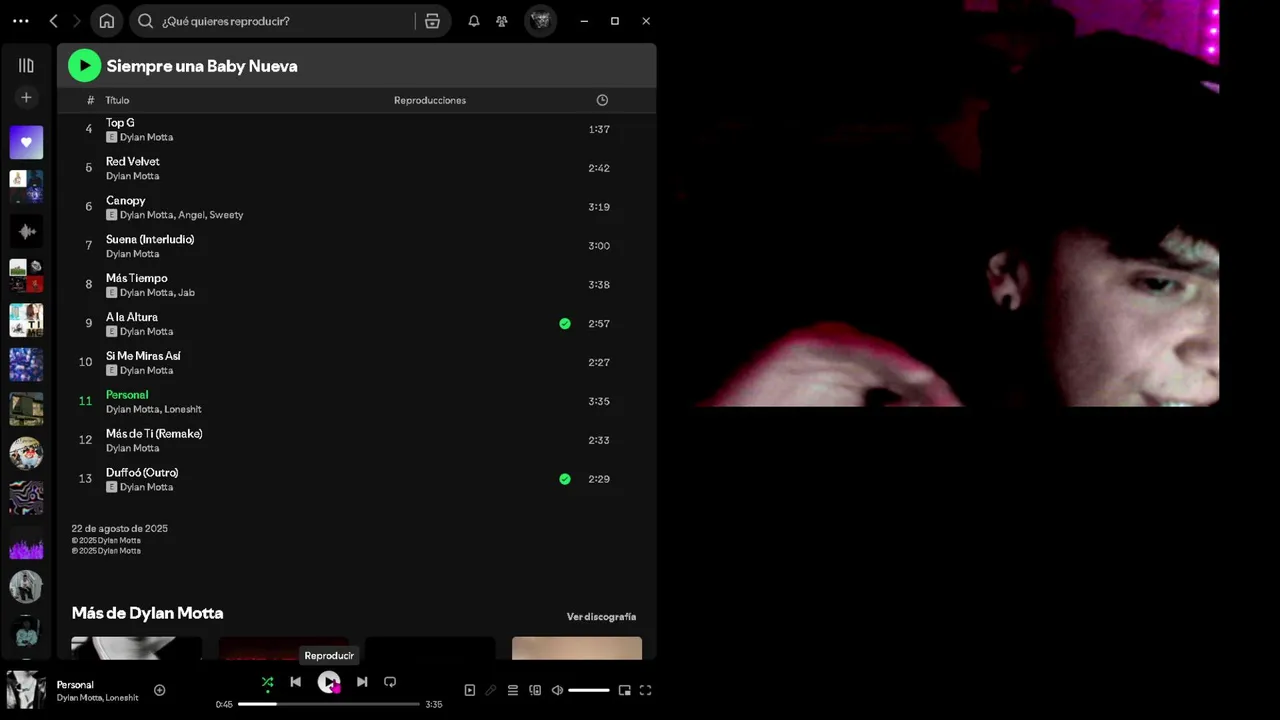Open now playing album cover thumbnail
The image size is (1280, 720).
[x=26, y=690]
